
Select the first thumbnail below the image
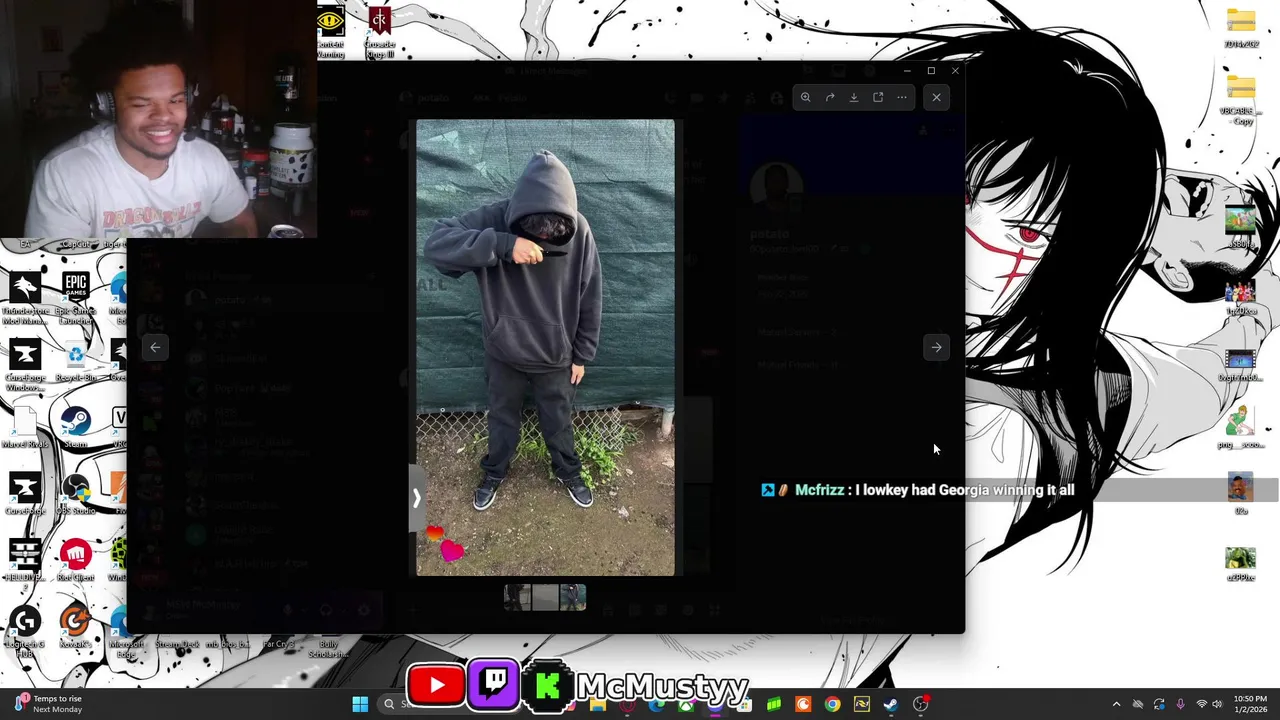click(x=517, y=597)
